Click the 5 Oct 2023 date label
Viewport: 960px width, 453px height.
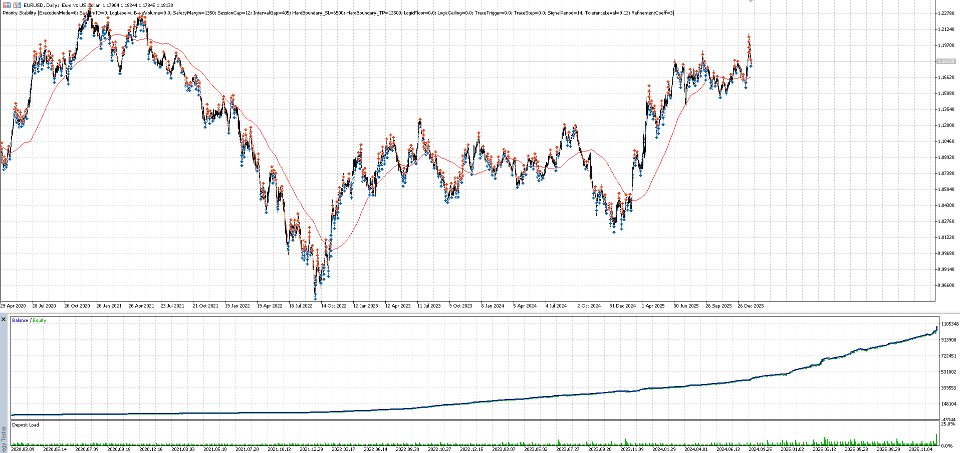tap(460, 306)
